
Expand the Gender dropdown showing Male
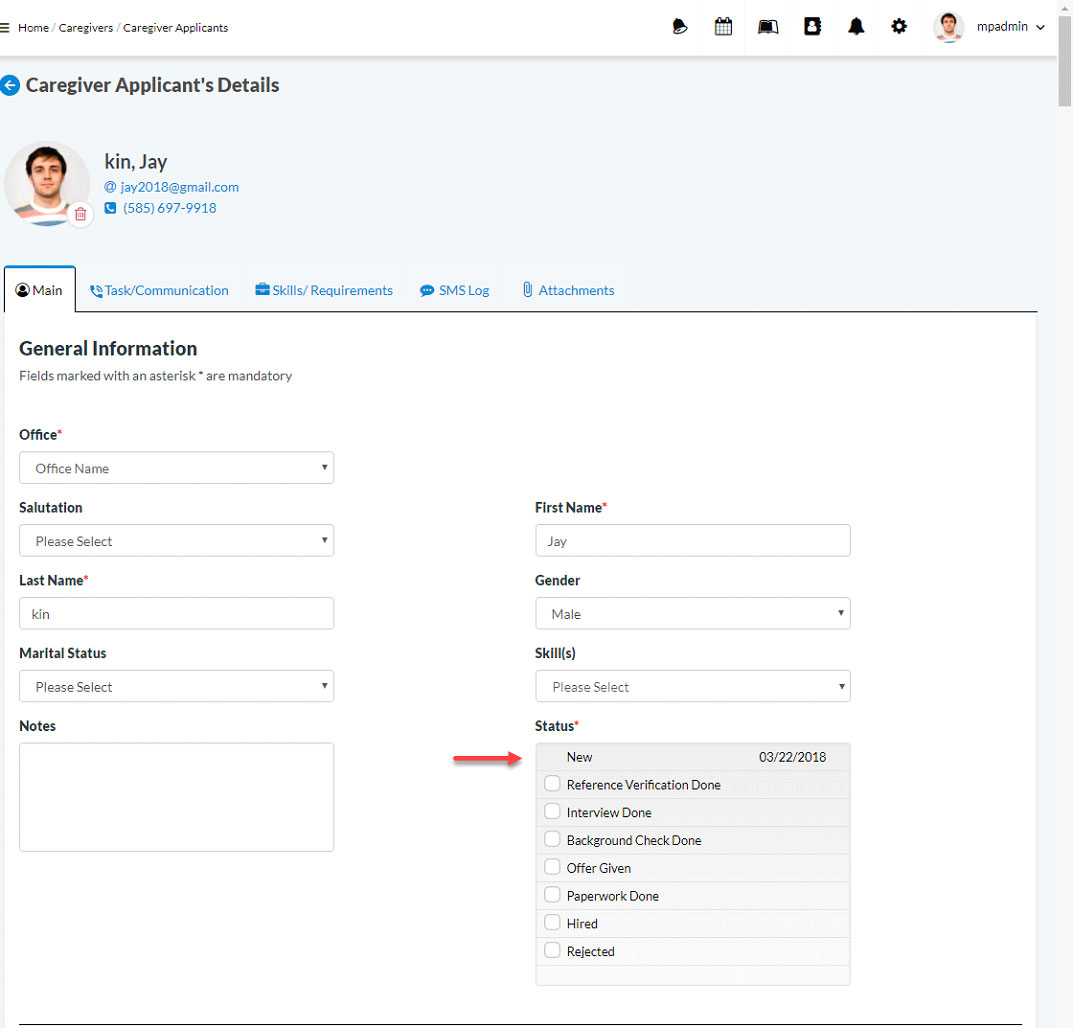(692, 614)
